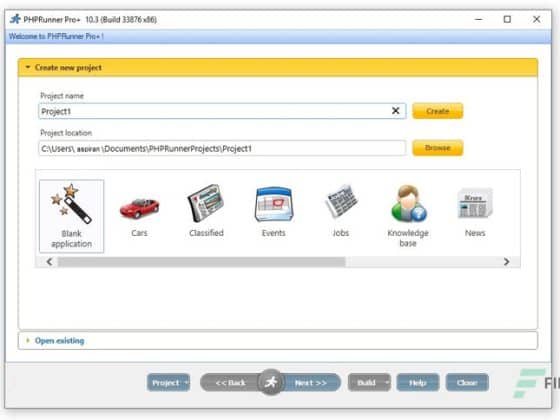Choose the Jobs template icon
The image size is (560, 420).
[341, 201]
